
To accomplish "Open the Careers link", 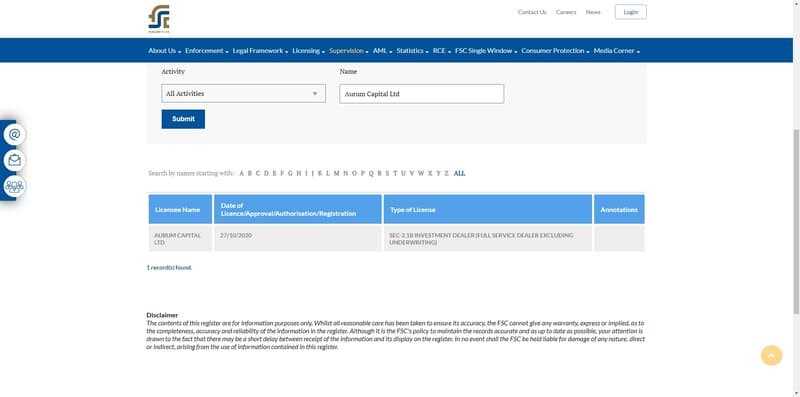I will coord(566,12).
